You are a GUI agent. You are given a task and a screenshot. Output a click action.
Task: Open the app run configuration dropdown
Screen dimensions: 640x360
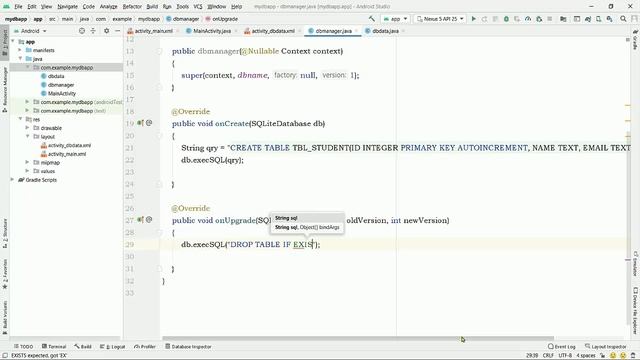[395, 19]
